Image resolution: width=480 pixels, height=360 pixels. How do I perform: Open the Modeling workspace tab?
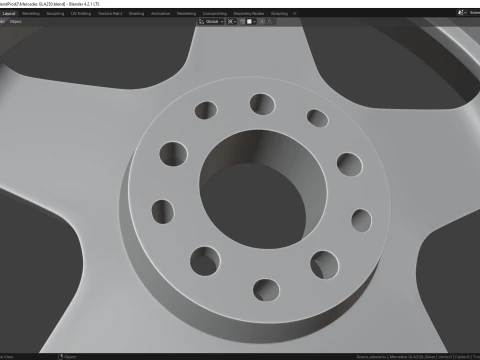31,14
